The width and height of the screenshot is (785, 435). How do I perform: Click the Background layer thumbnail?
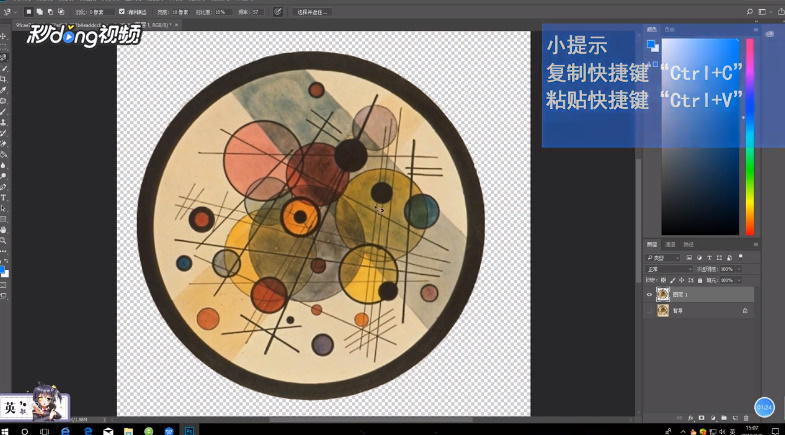(662, 310)
